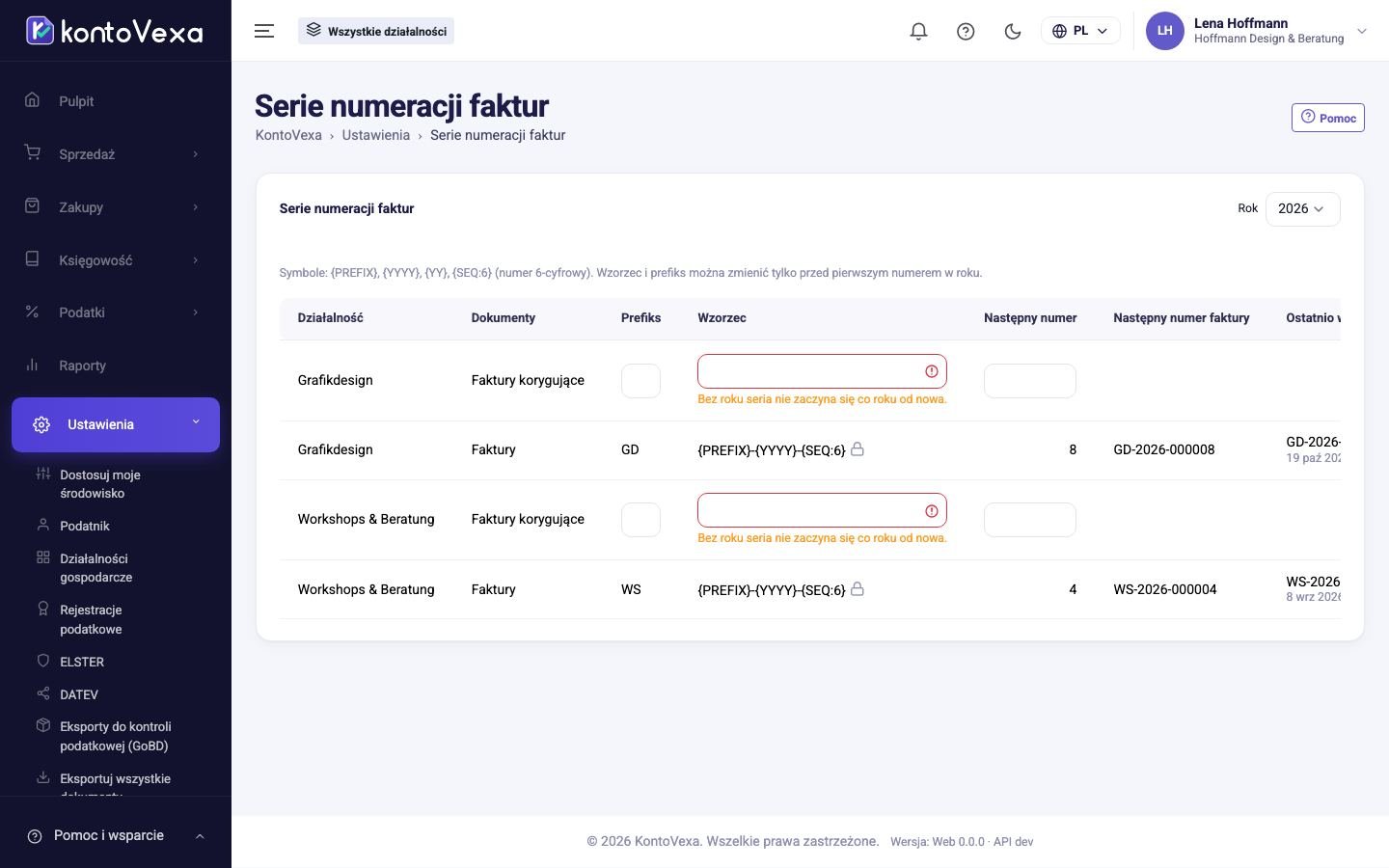Open the Wszystkie działalności filter
The height and width of the screenshot is (868, 1389).
376,31
